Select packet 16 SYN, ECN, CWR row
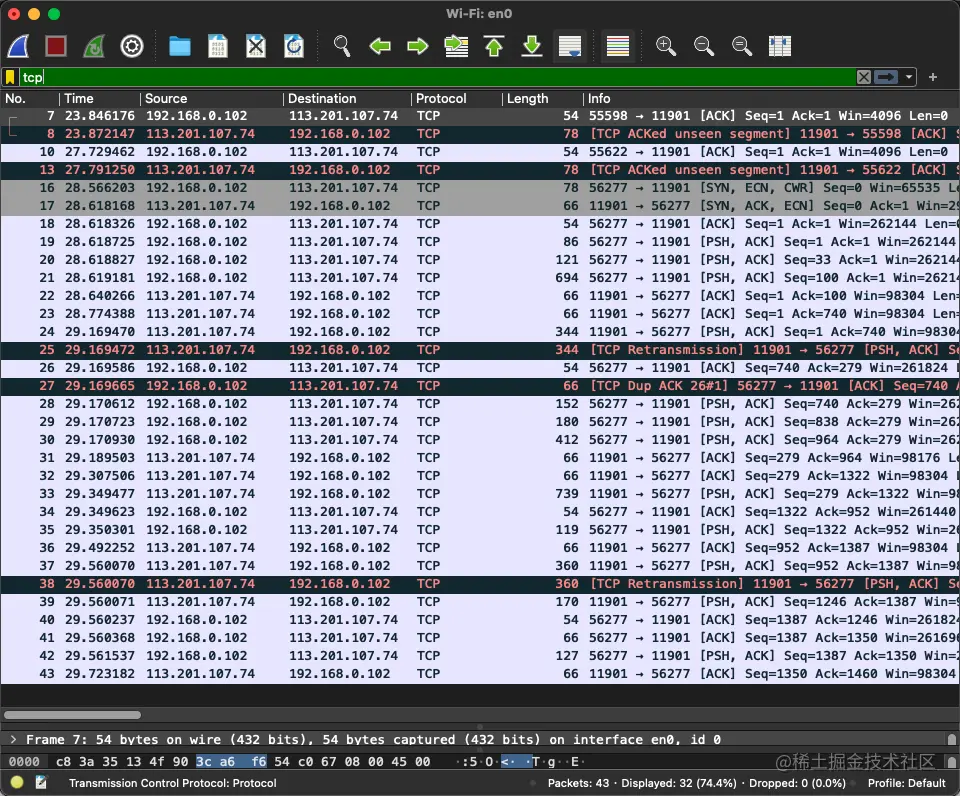 pos(480,187)
